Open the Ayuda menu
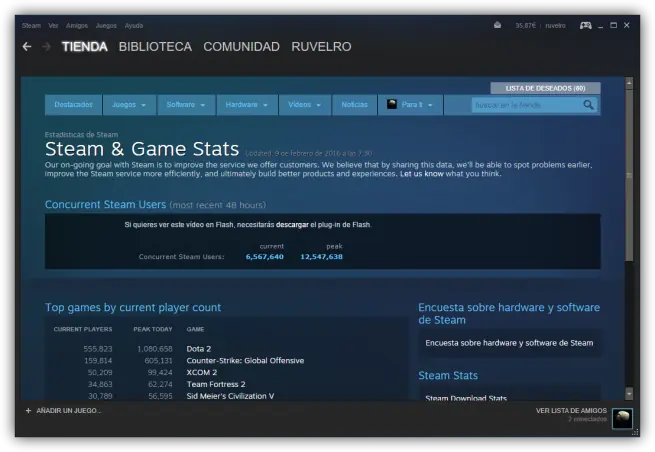 [134, 25]
